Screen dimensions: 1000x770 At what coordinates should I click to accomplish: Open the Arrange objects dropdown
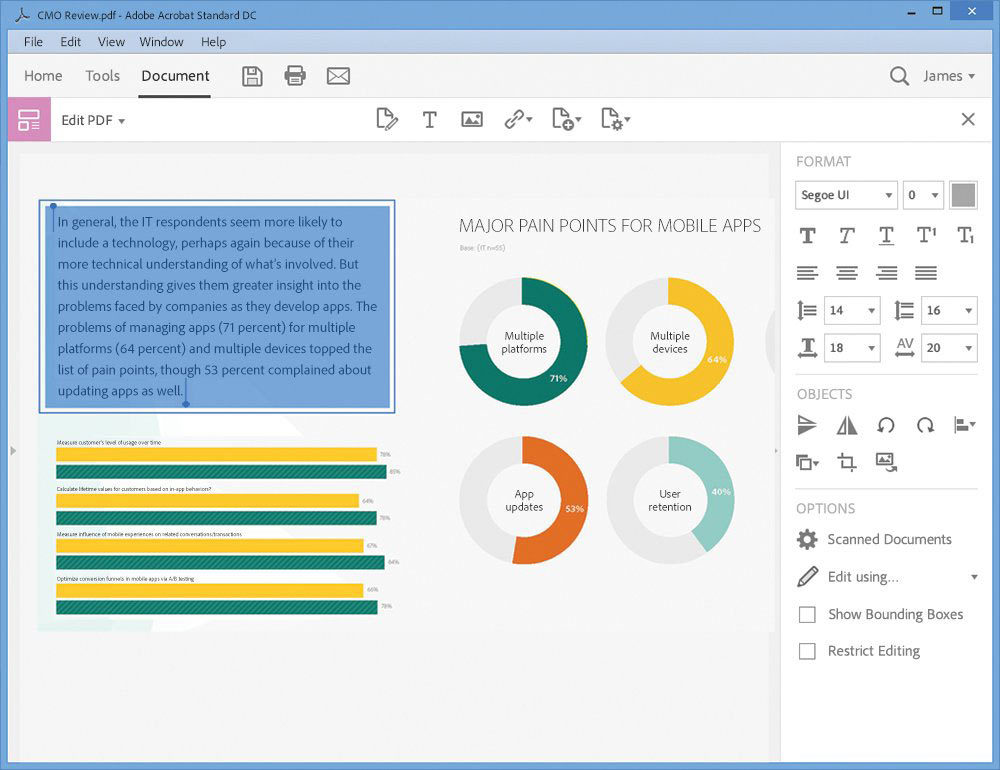tap(807, 462)
